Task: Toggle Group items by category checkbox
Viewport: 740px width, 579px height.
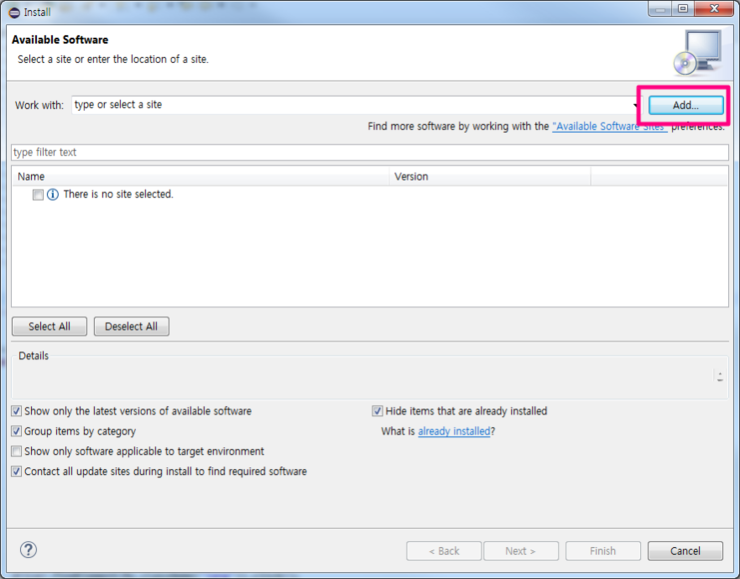Action: point(17,431)
